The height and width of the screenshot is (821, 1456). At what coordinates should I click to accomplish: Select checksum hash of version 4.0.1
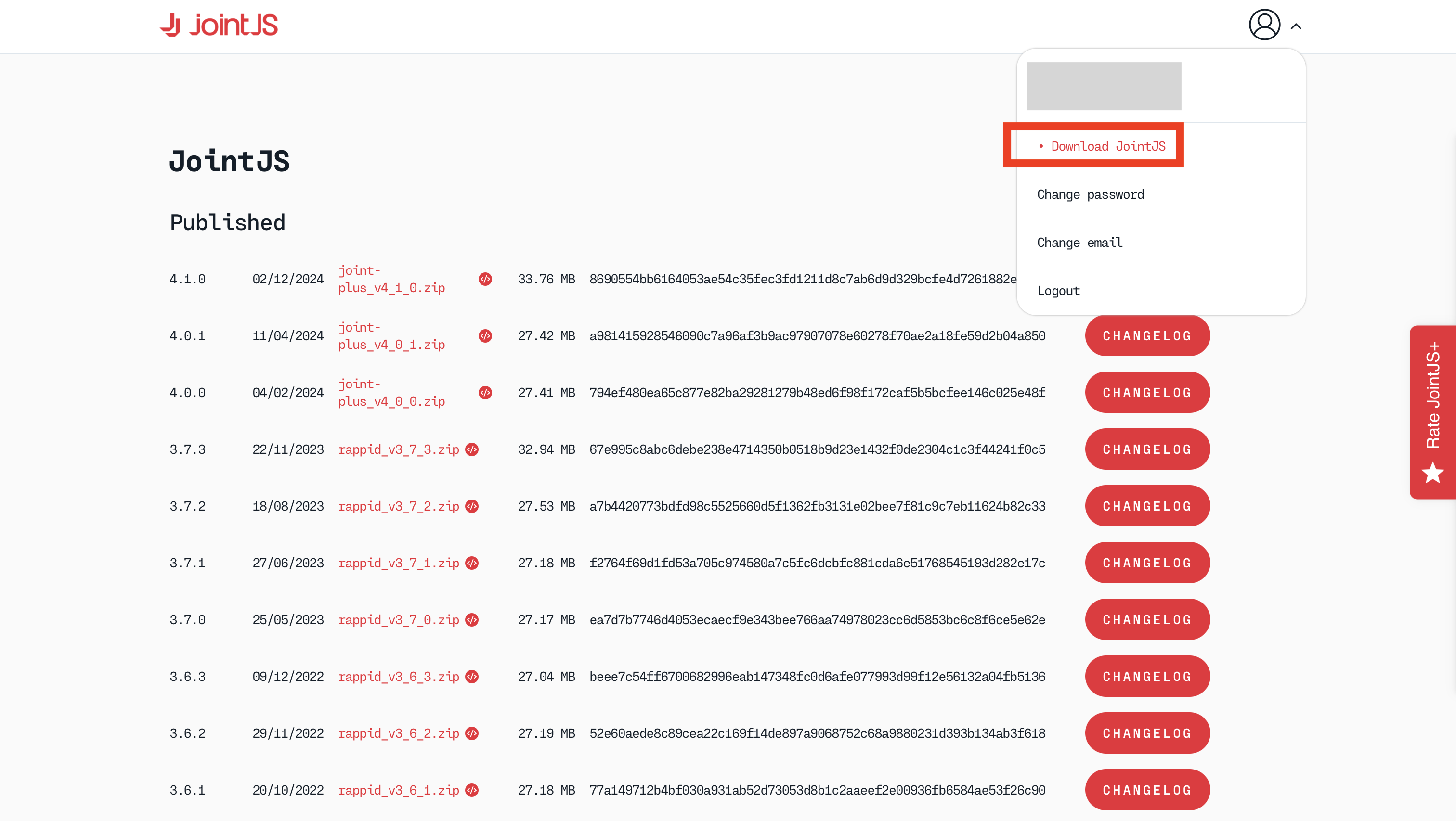coord(817,335)
